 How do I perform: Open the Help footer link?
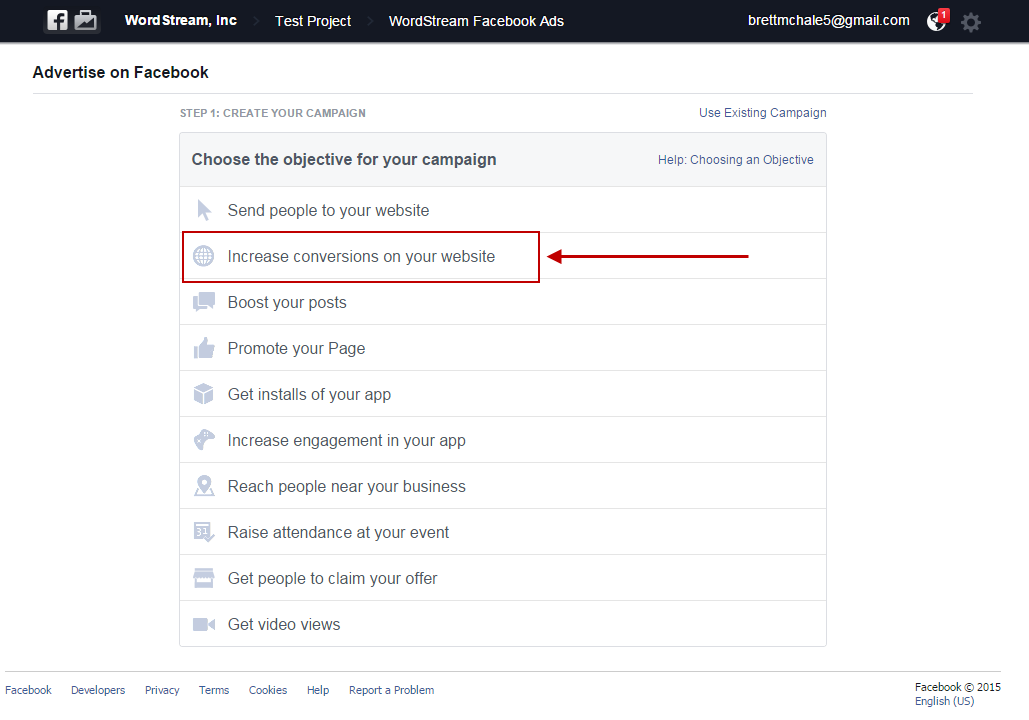[x=318, y=690]
